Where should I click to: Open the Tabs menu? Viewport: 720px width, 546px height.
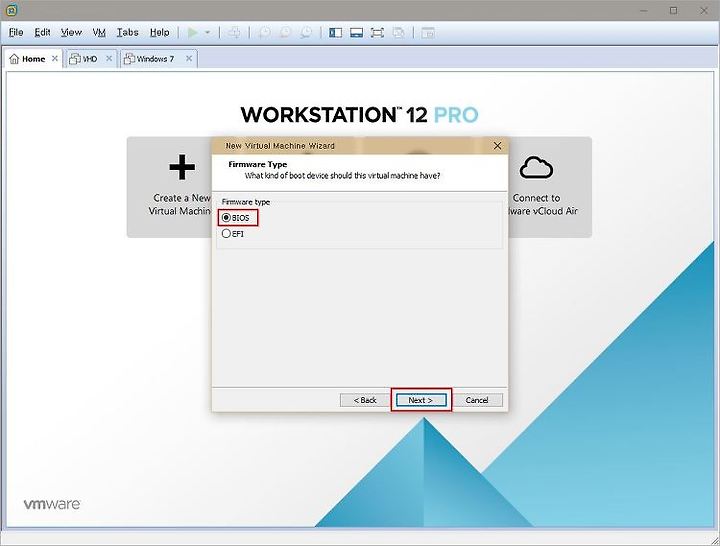point(127,33)
